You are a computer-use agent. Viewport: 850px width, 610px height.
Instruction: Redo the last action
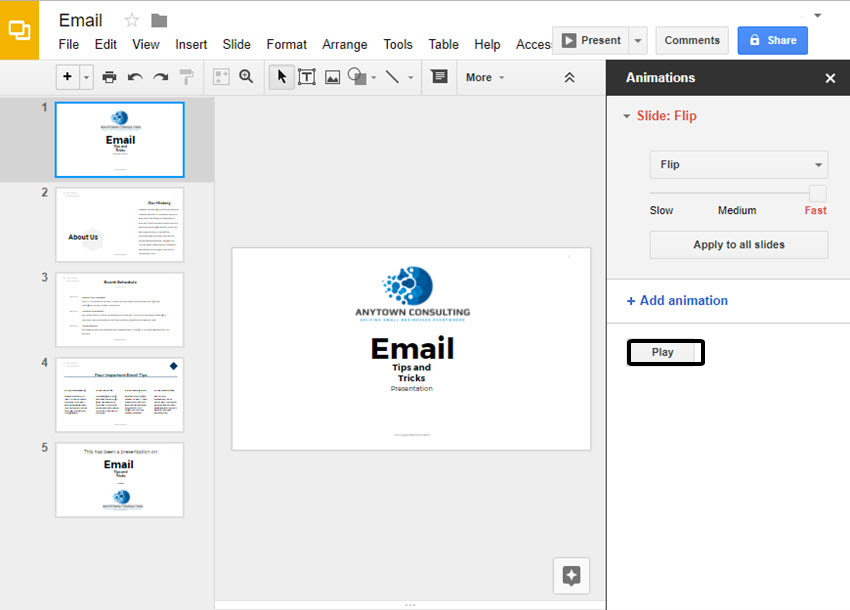[x=160, y=77]
